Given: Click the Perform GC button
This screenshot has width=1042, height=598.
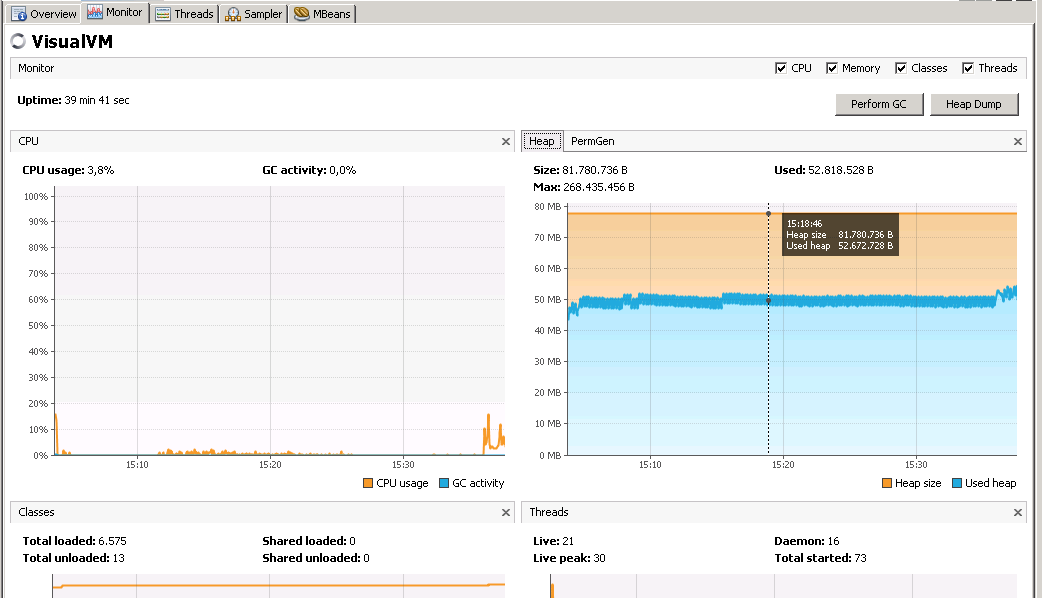Looking at the screenshot, I should [x=879, y=104].
